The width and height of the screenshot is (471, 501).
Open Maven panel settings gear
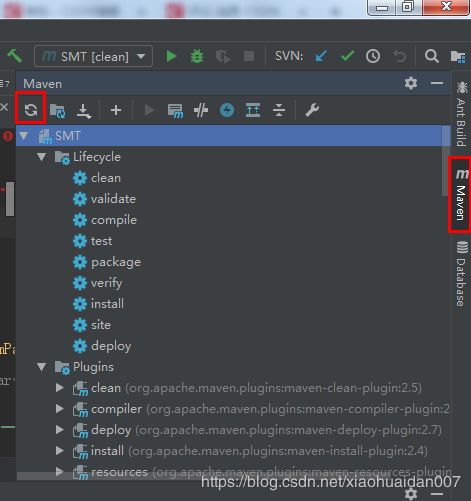411,83
